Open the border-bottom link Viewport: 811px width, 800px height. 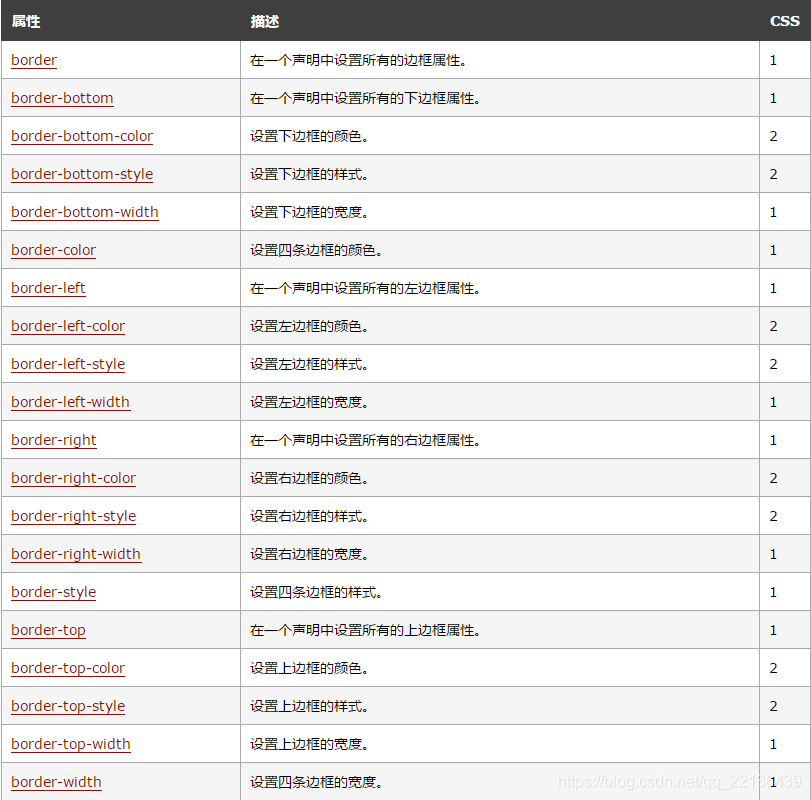[x=62, y=98]
